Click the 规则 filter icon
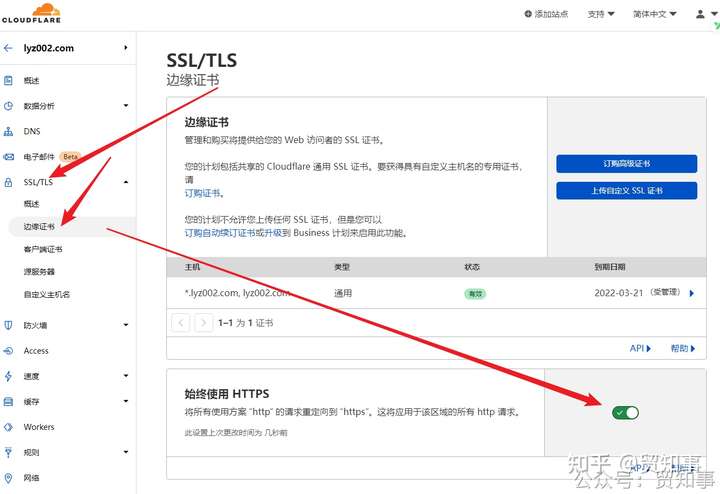The image size is (720, 494). click(x=8, y=453)
